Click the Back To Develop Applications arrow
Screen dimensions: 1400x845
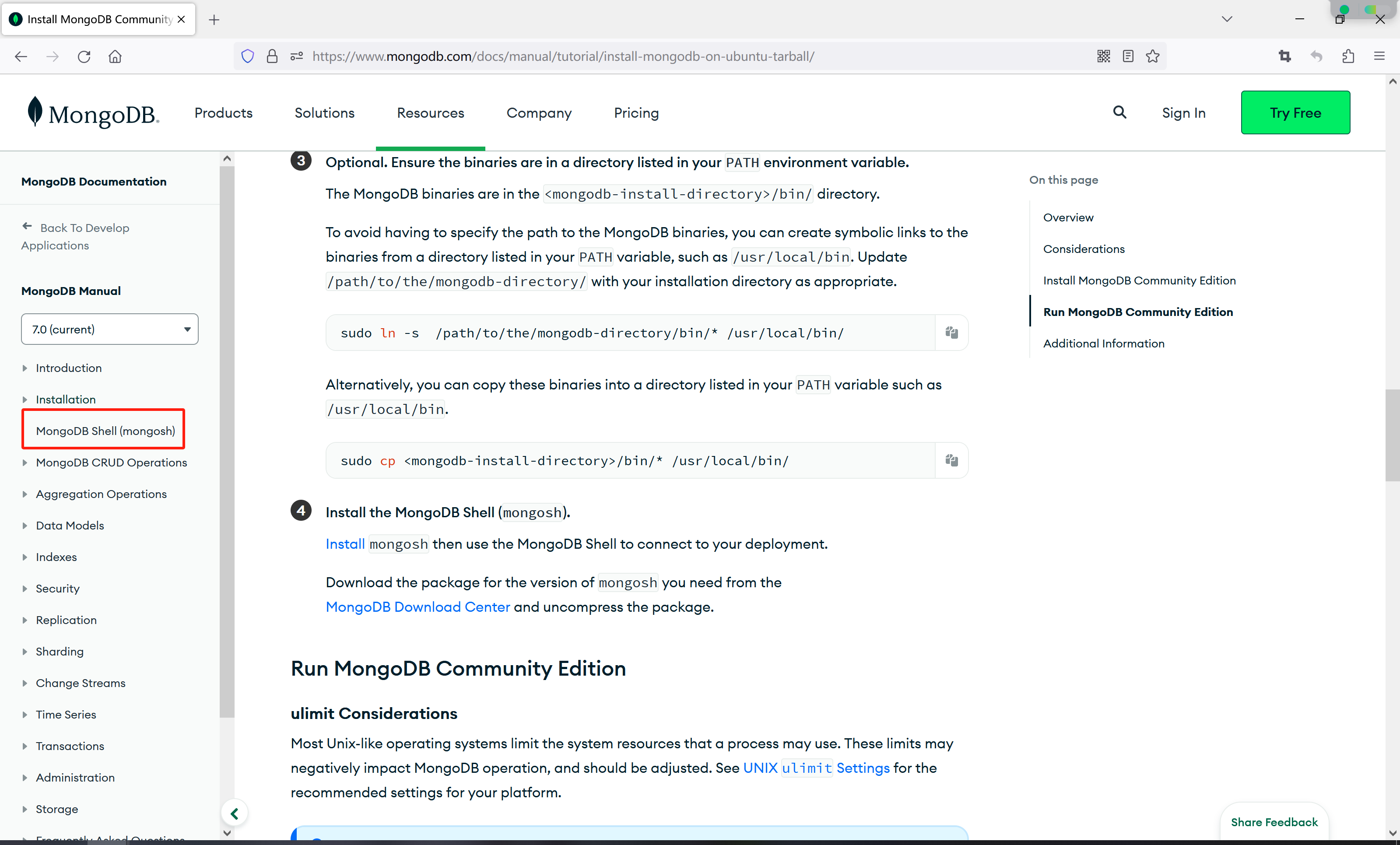27,226
